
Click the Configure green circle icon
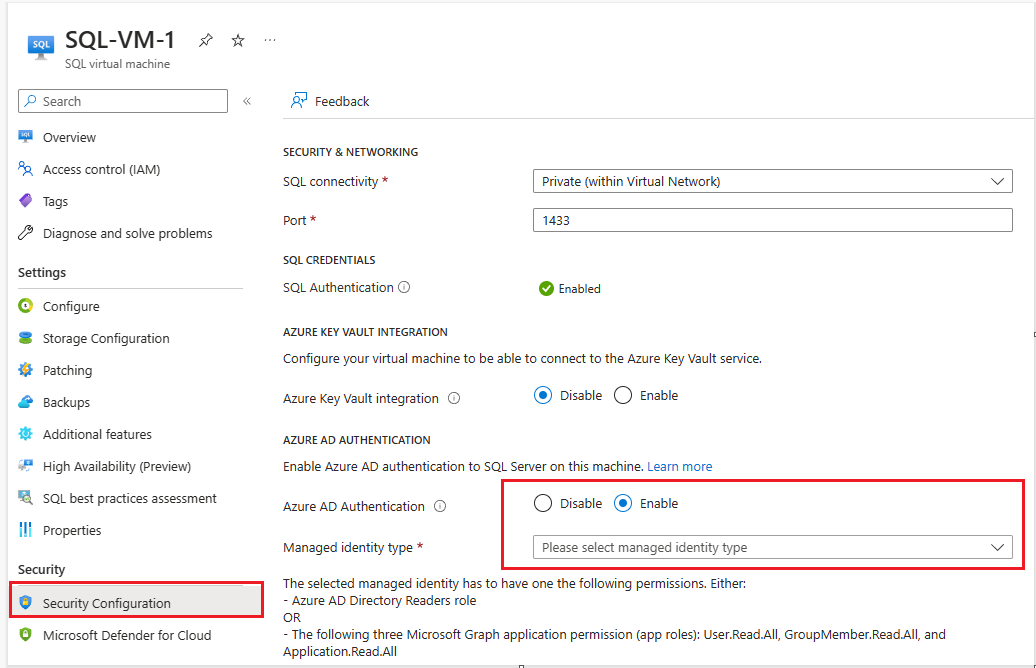click(26, 306)
